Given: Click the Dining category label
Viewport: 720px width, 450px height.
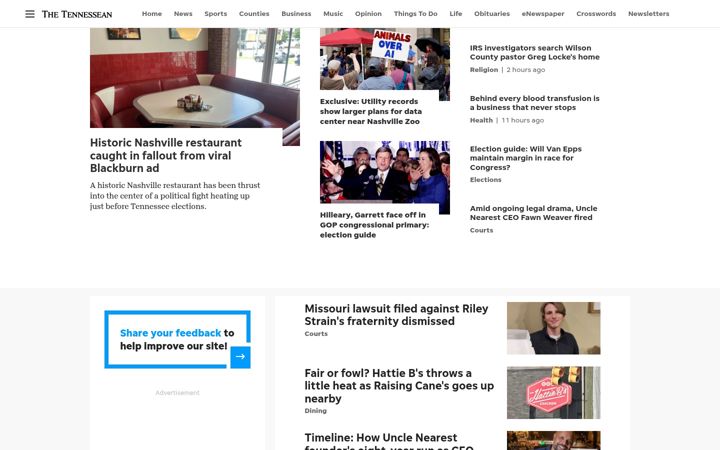Looking at the screenshot, I should pyautogui.click(x=315, y=411).
